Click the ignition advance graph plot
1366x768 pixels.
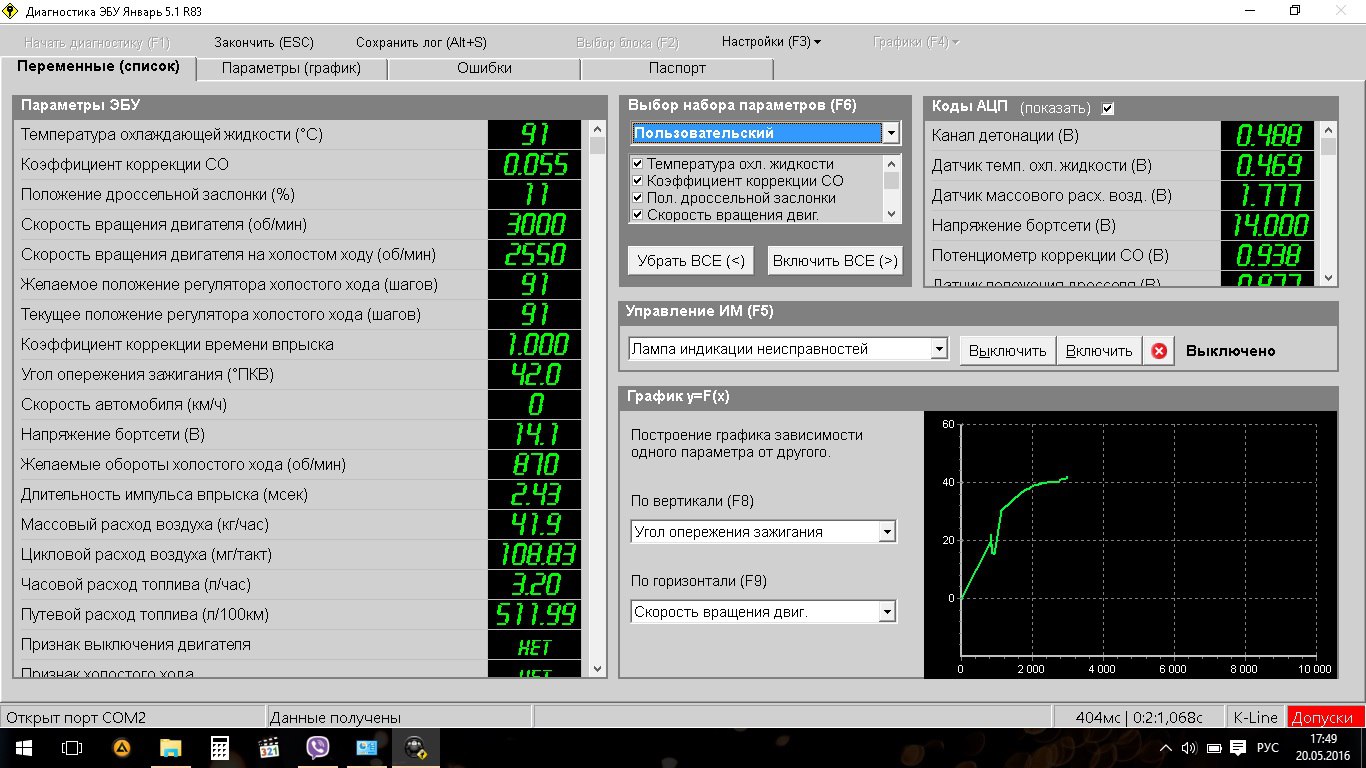tap(1131, 544)
